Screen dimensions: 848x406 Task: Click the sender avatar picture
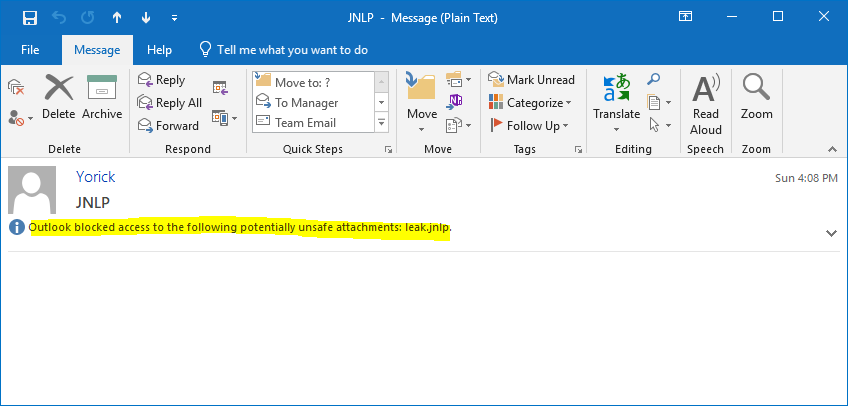pyautogui.click(x=32, y=190)
